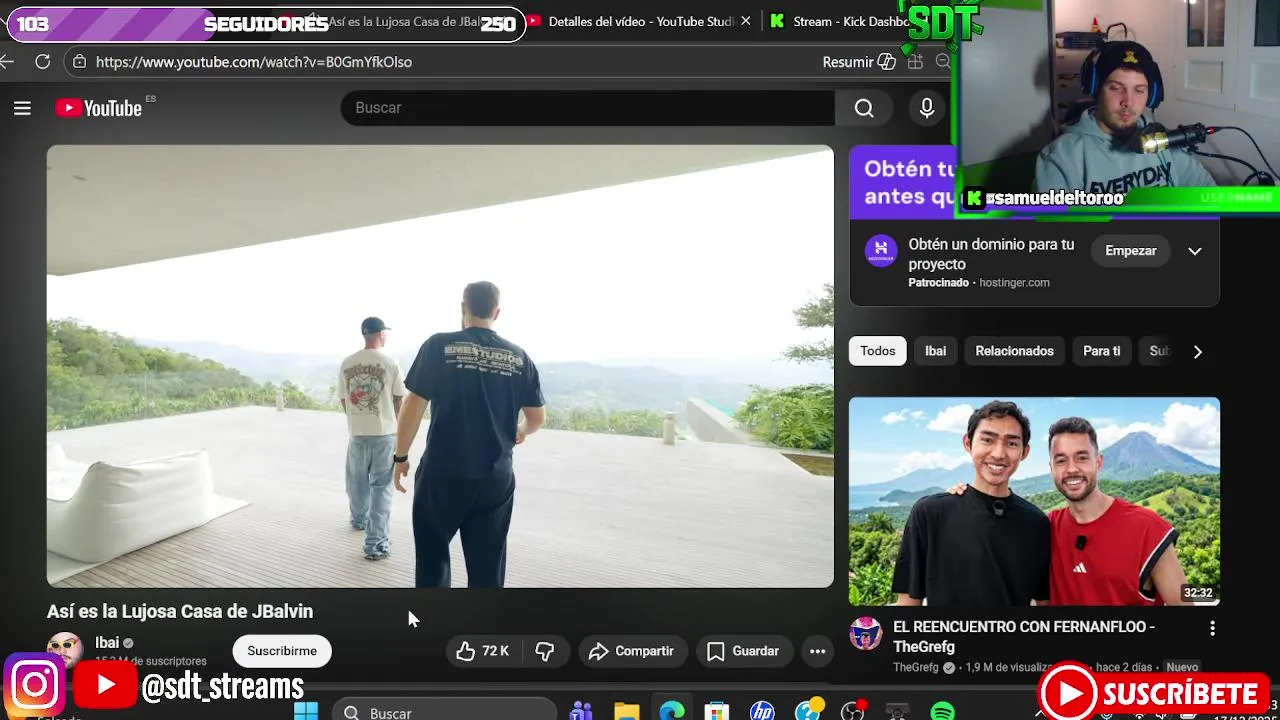The width and height of the screenshot is (1280, 720).
Task: Open the hostinger.com sponsored link
Action: 1014,283
